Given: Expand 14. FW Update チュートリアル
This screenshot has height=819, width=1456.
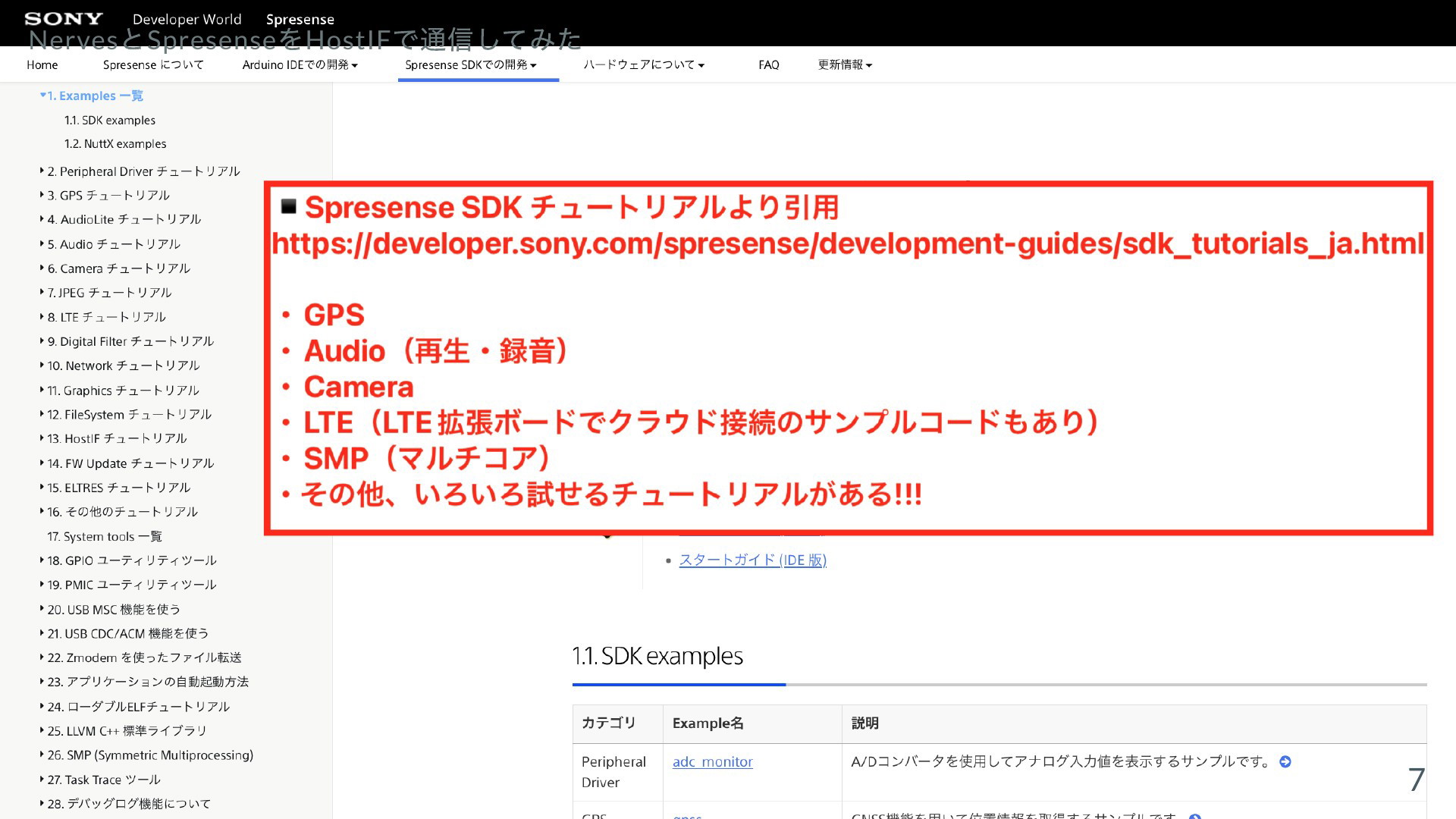Looking at the screenshot, I should click(x=127, y=463).
